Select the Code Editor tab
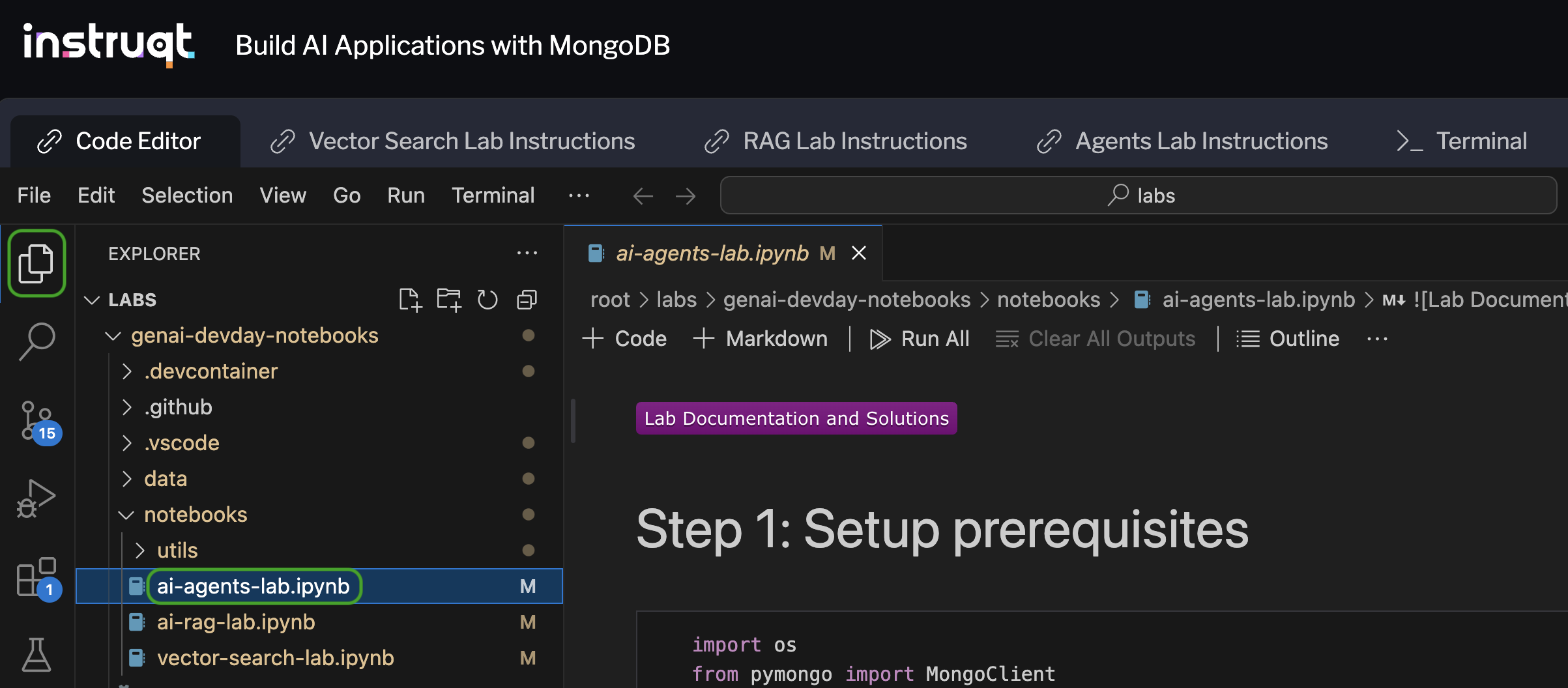Image resolution: width=1568 pixels, height=688 pixels. (125, 141)
